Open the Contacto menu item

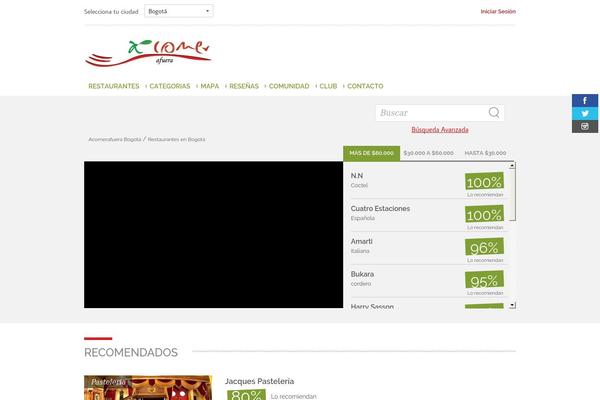tap(365, 86)
